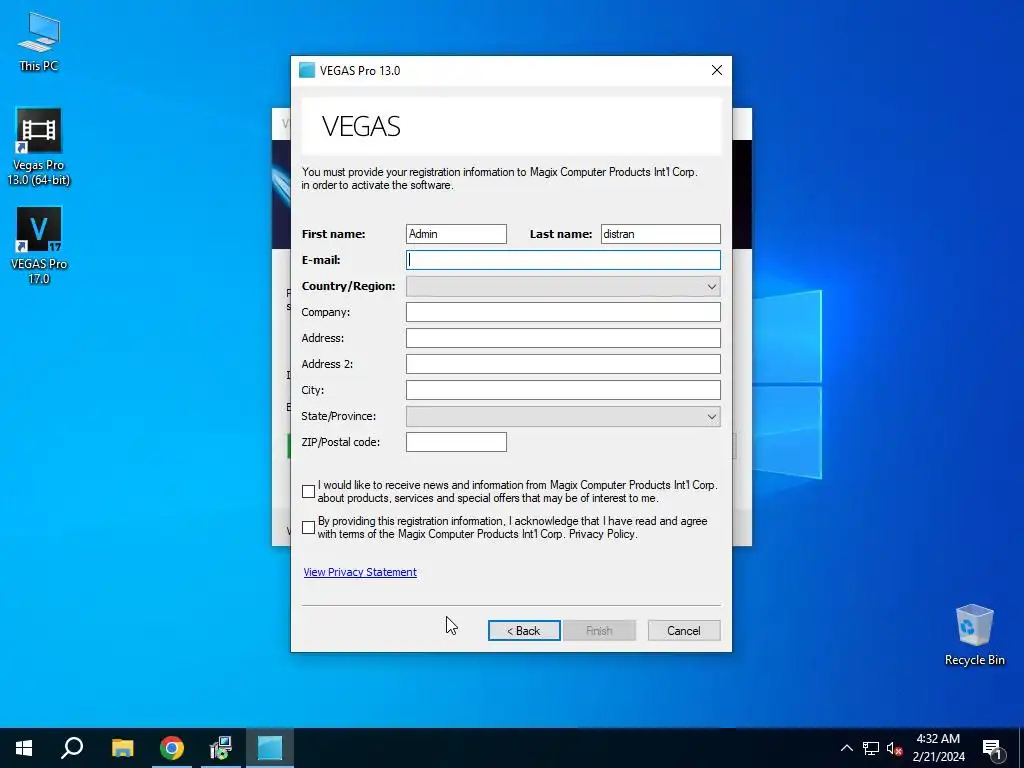This screenshot has height=768, width=1024.
Task: Switch to the VEGAS Pro taskbar window icon
Action: (270, 748)
